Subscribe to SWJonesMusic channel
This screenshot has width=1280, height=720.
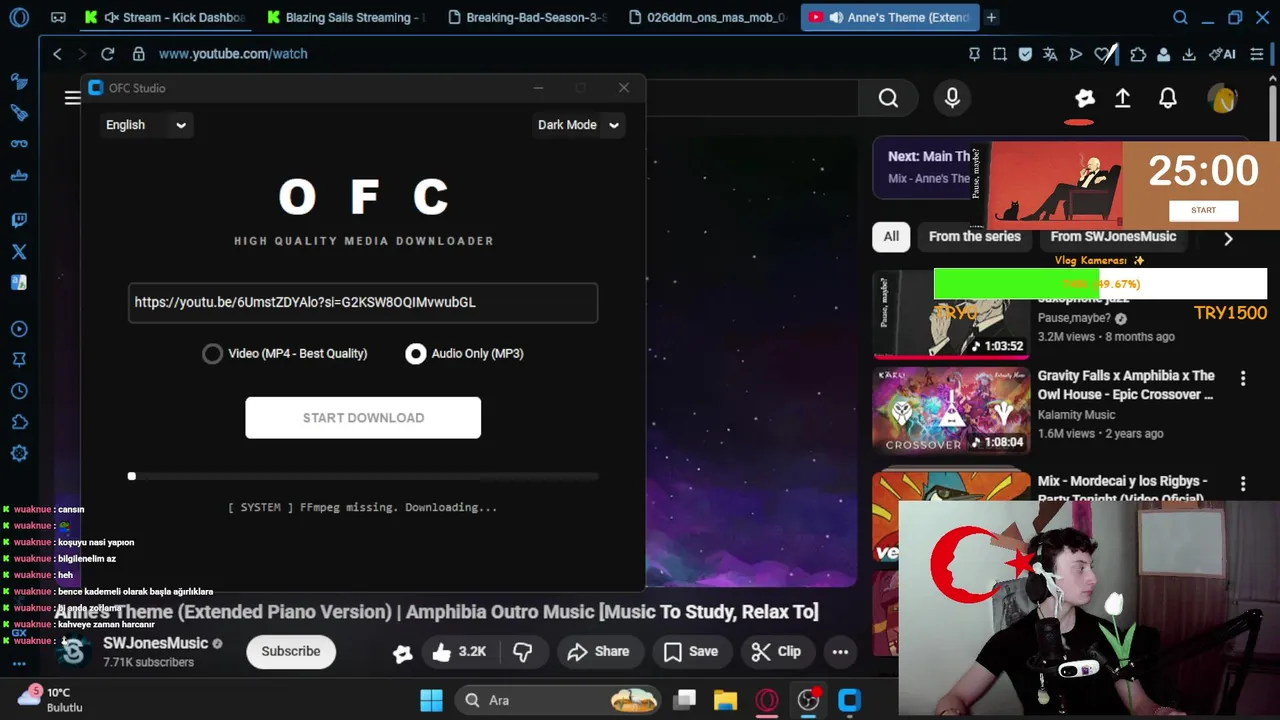tap(291, 652)
